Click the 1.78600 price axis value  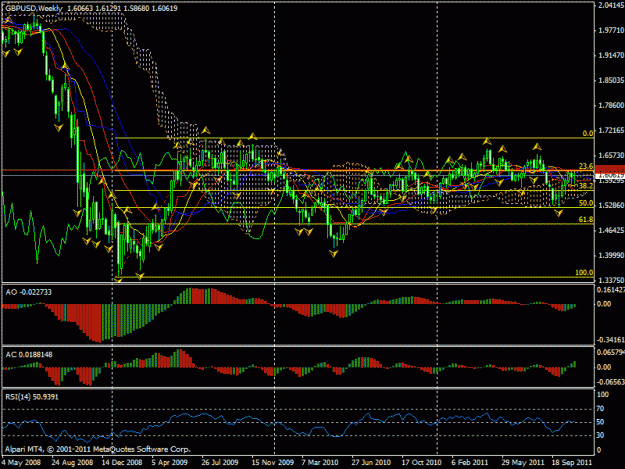coord(611,106)
